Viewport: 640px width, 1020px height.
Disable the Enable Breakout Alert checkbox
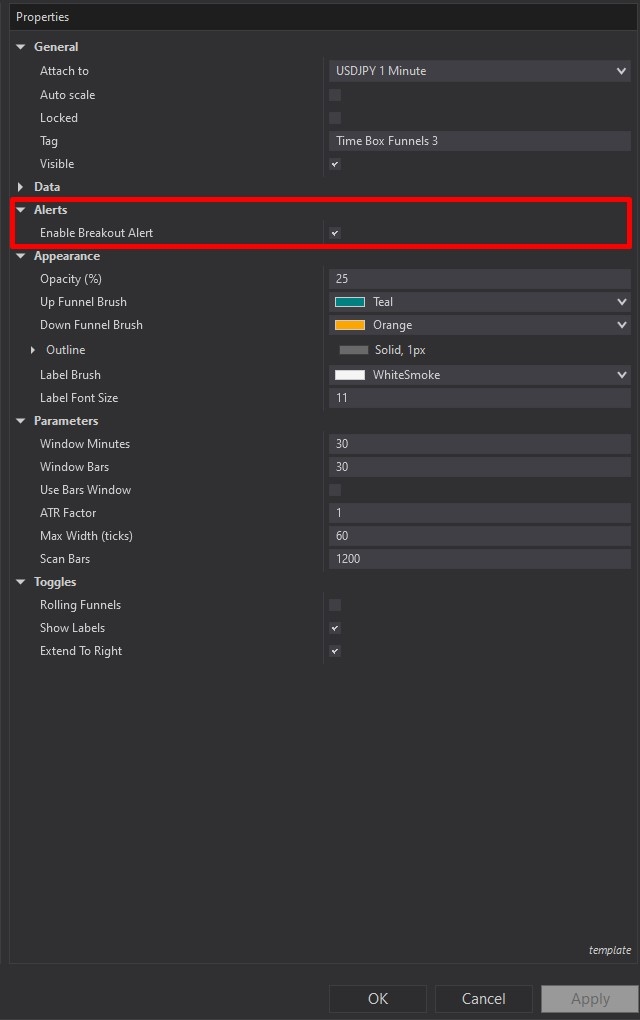tap(334, 230)
